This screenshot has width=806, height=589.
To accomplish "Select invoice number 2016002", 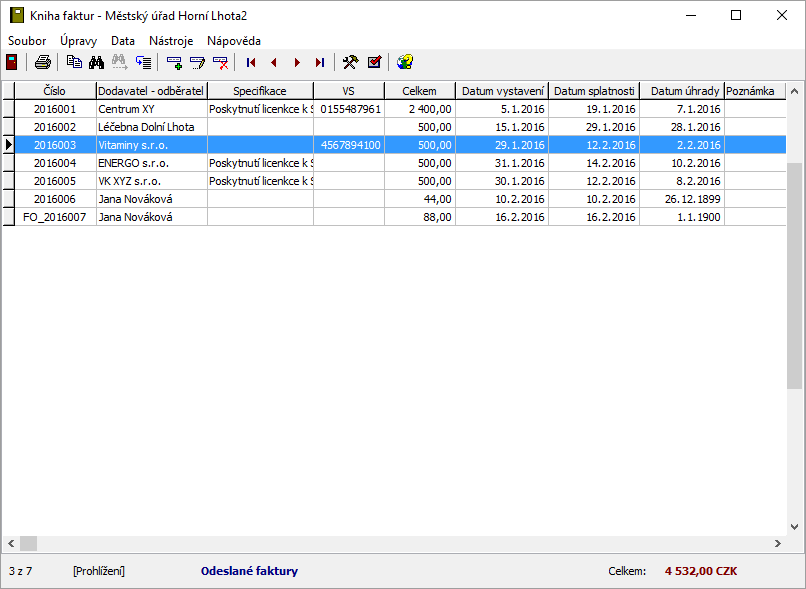I will (55, 127).
